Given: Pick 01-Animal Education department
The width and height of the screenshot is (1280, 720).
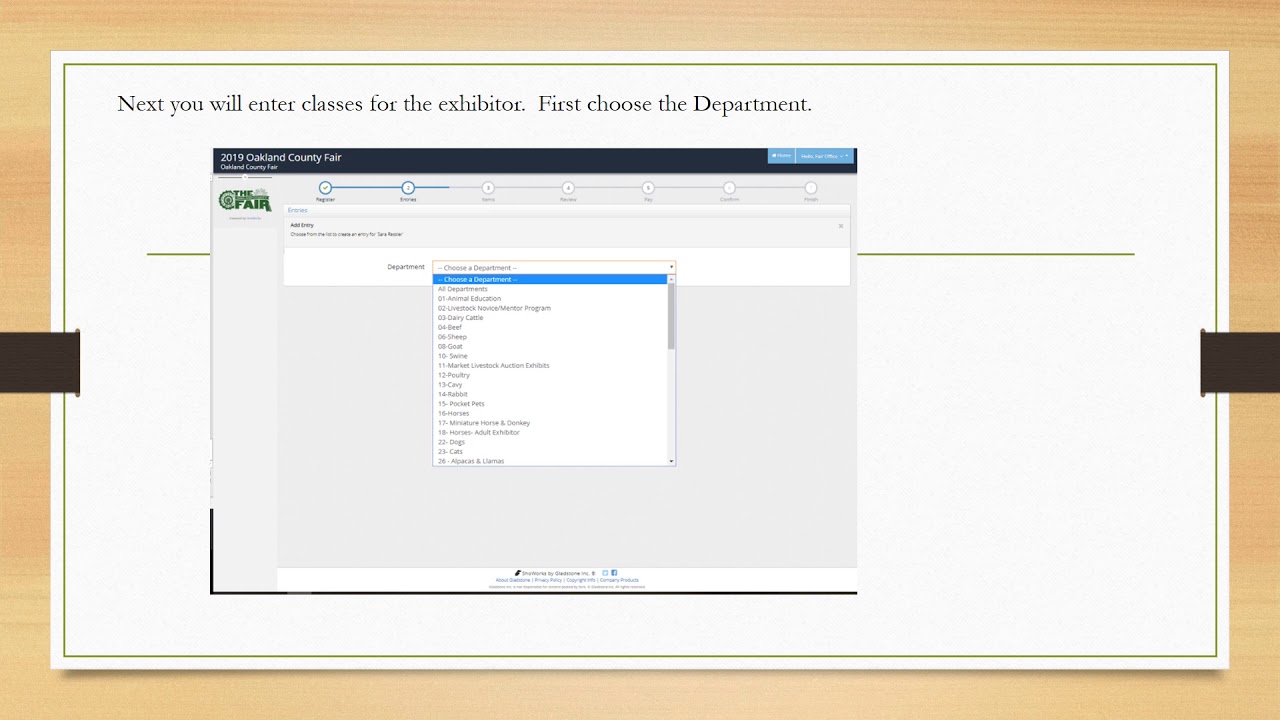Looking at the screenshot, I should [550, 298].
